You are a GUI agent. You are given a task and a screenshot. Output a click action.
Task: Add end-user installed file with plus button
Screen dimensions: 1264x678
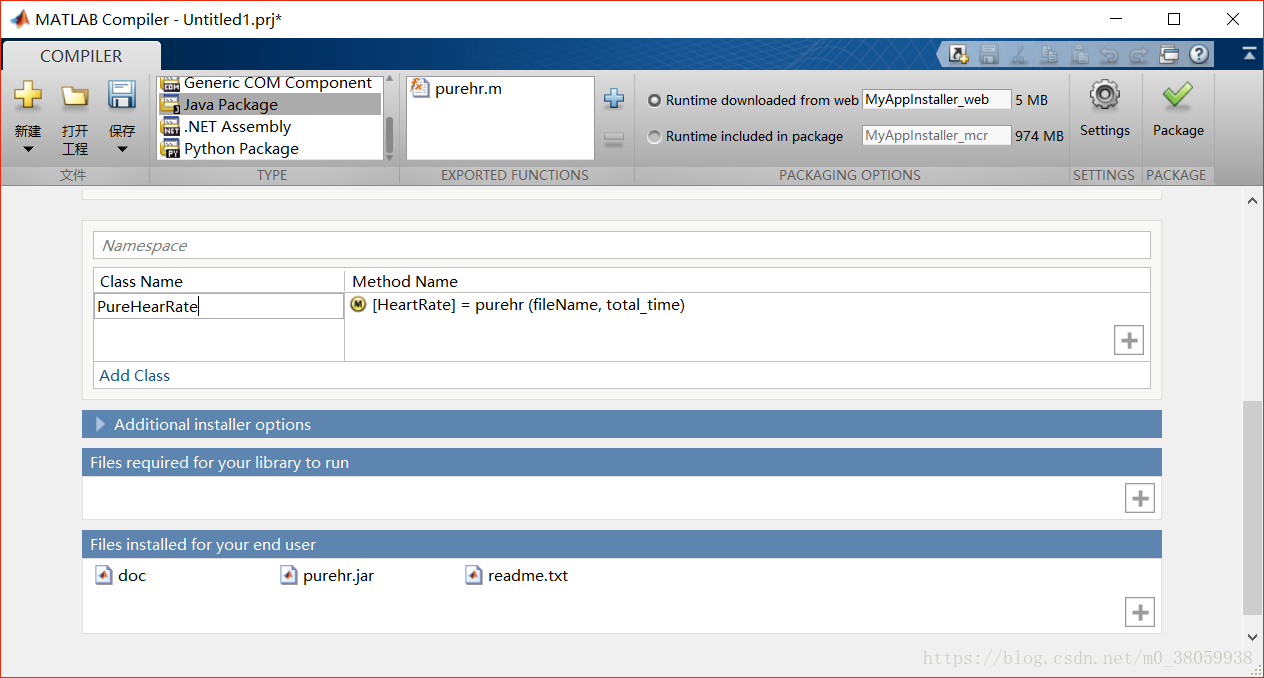pyautogui.click(x=1140, y=612)
